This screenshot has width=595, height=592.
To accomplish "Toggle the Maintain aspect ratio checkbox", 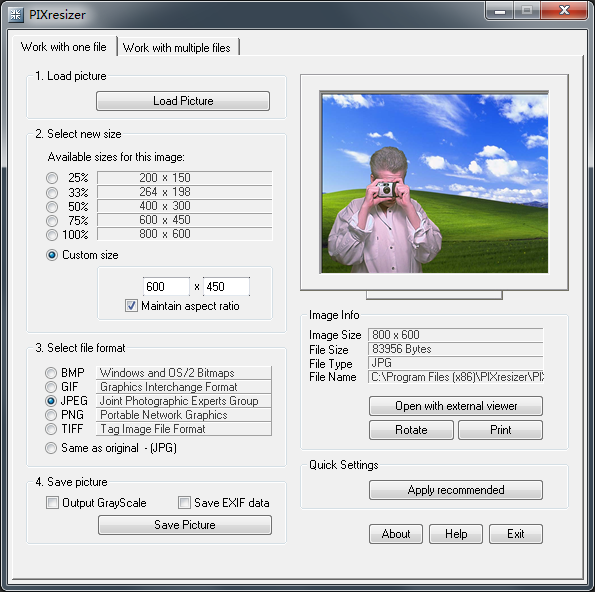I will [x=131, y=305].
